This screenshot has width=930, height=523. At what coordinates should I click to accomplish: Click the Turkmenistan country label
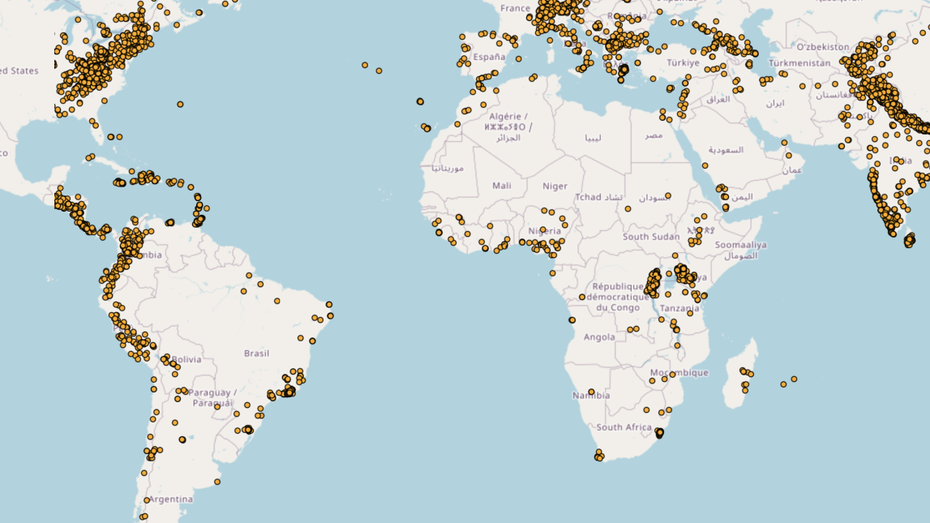[801, 63]
